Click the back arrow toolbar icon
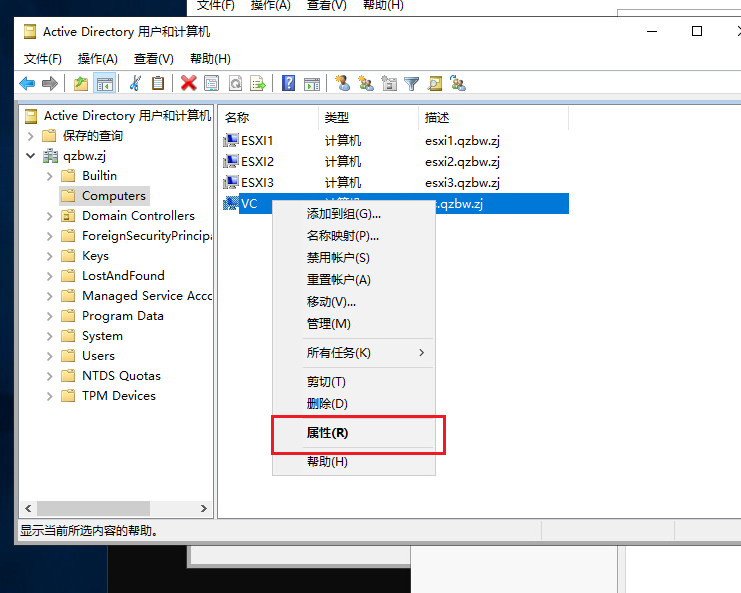 [x=27, y=83]
